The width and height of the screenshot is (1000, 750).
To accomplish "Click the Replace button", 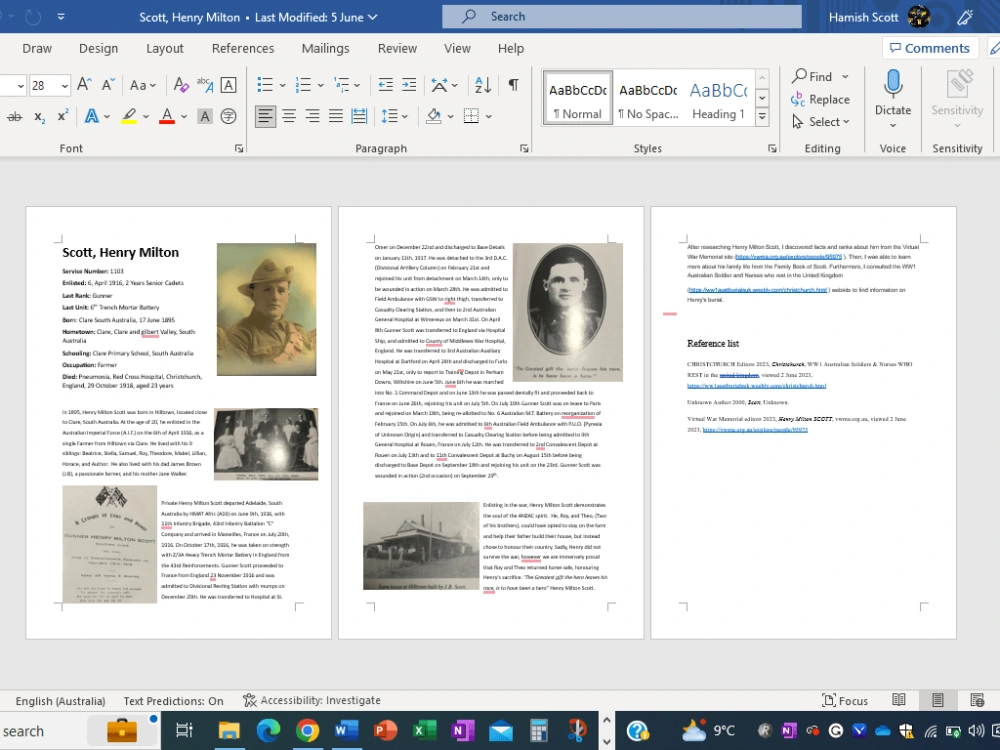I will pos(820,99).
